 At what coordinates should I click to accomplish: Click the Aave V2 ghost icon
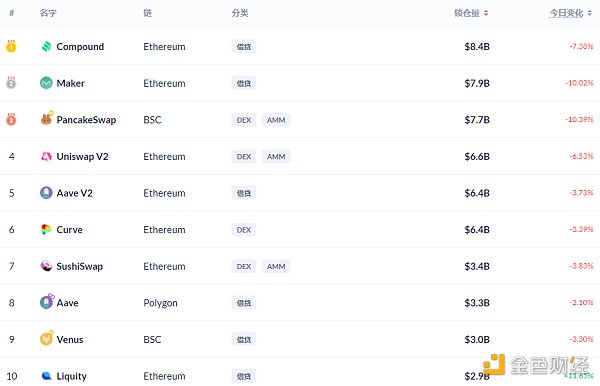46,193
